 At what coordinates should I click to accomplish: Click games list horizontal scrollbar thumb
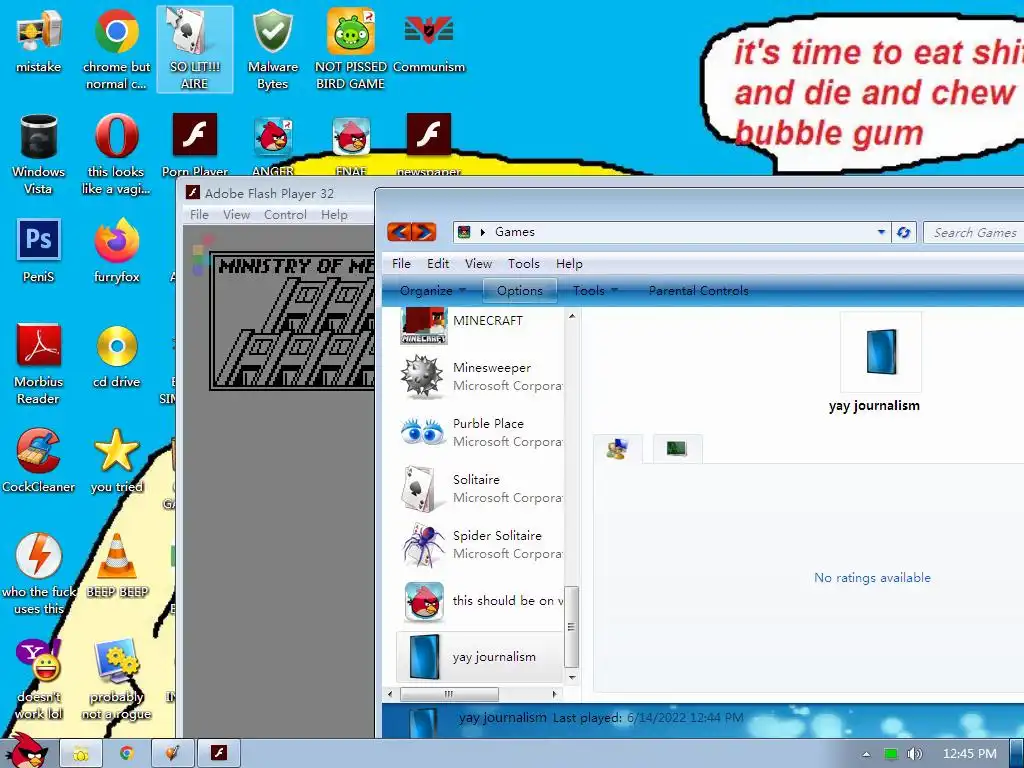point(449,694)
